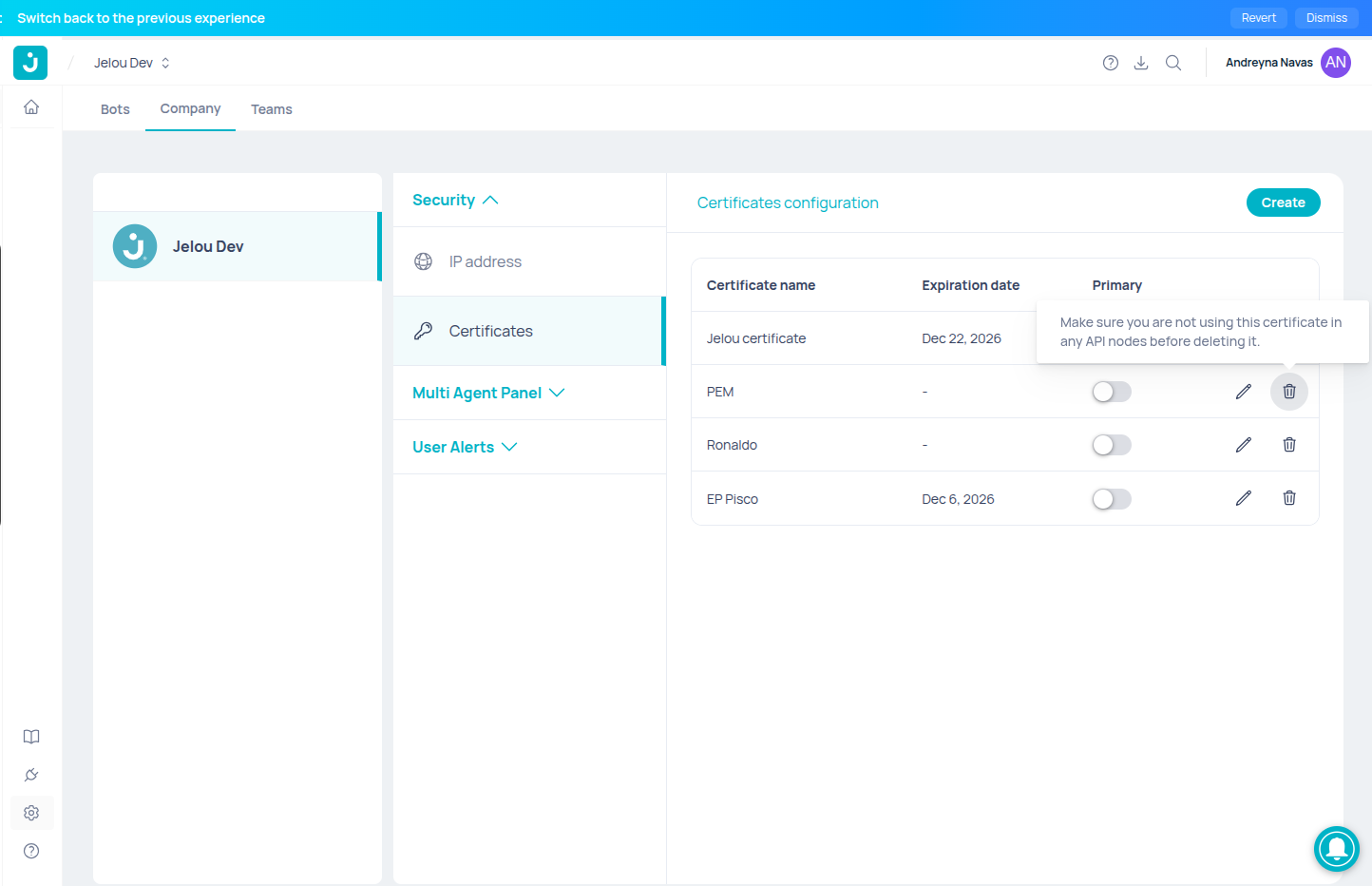This screenshot has height=886, width=1372.
Task: Edit the PEM certificate with the pencil icon
Action: (x=1244, y=392)
